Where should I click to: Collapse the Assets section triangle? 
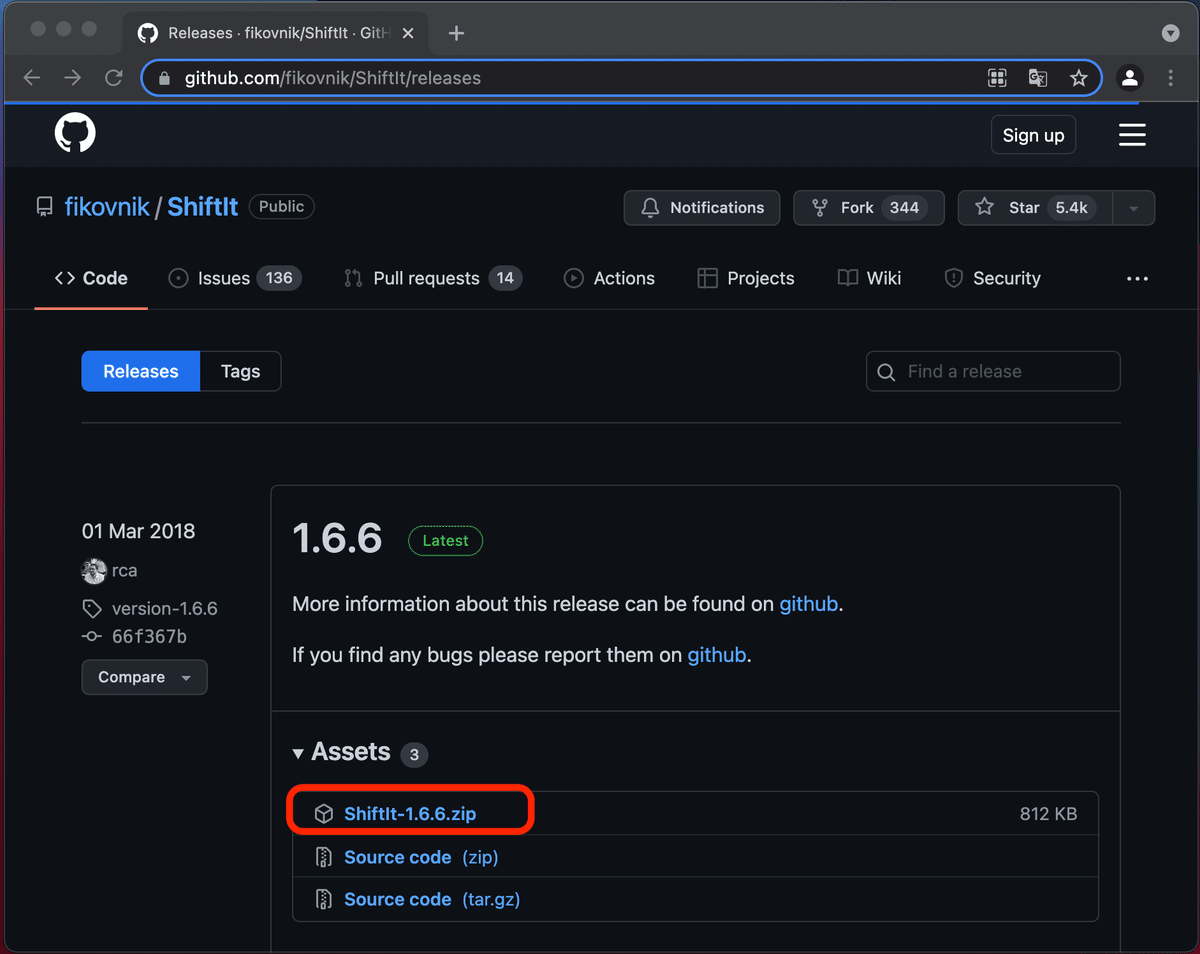(x=298, y=753)
